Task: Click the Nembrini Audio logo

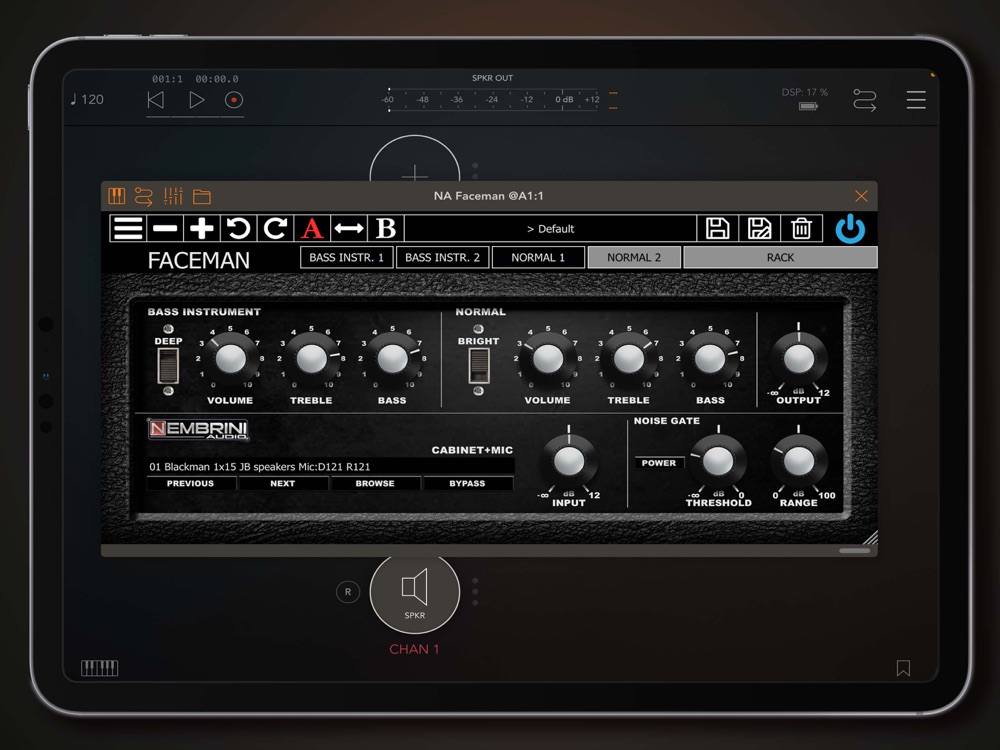Action: click(x=198, y=429)
